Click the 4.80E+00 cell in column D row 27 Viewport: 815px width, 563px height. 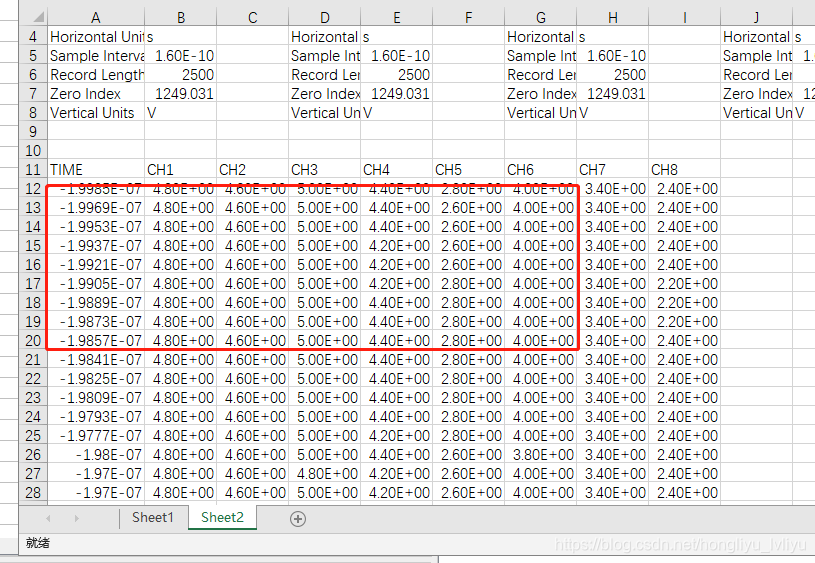324,474
